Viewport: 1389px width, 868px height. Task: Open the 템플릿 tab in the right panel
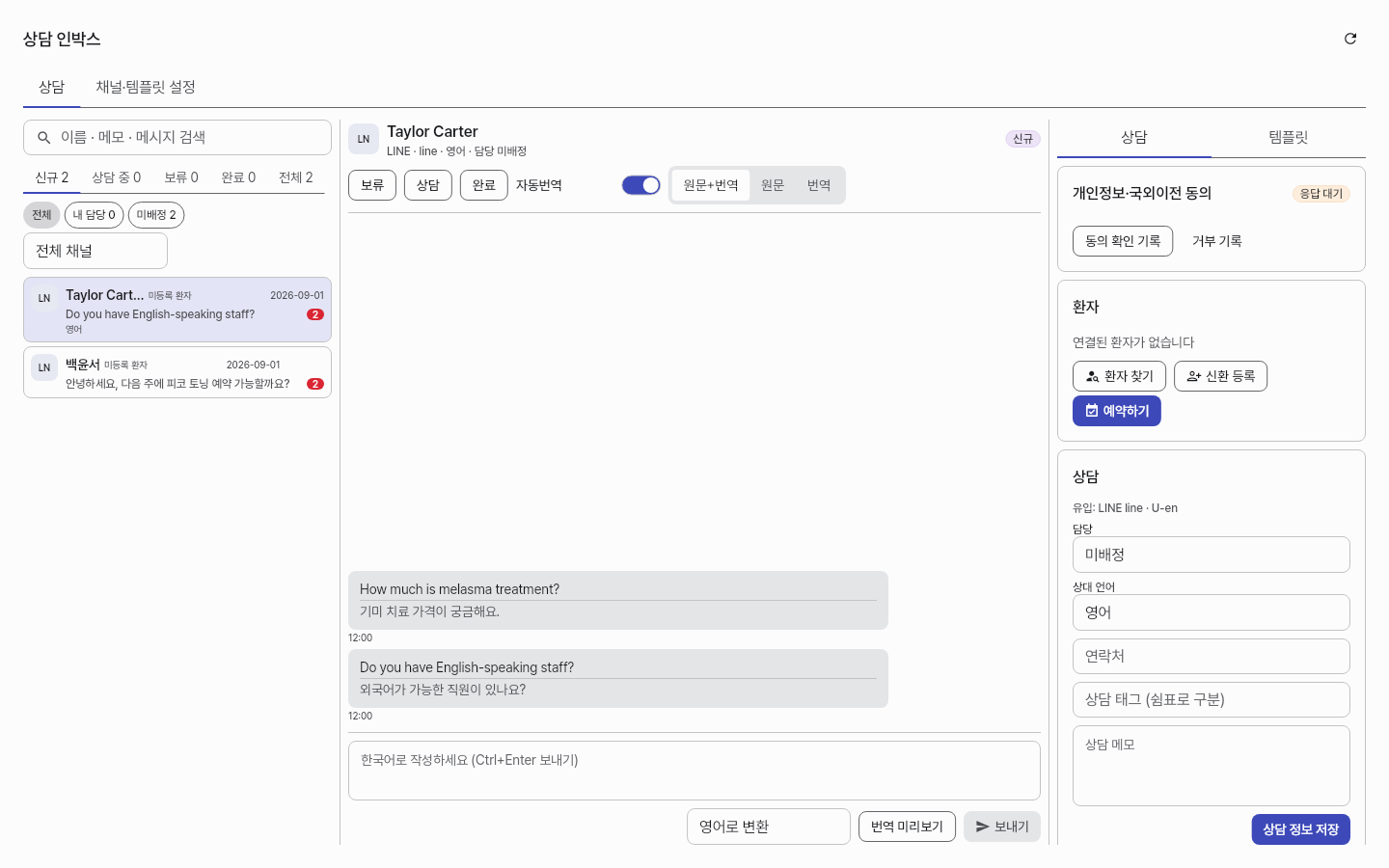click(x=1289, y=138)
